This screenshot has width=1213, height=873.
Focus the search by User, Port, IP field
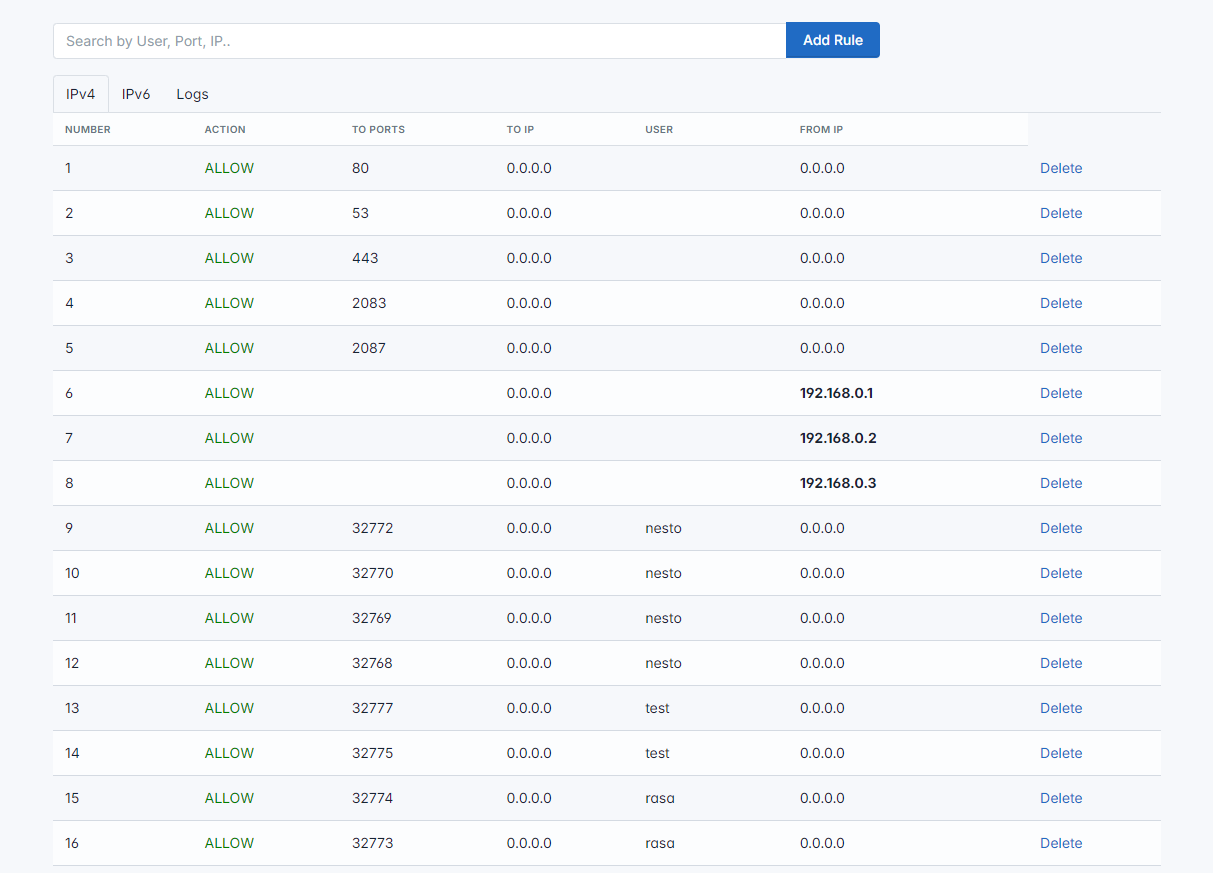tap(420, 41)
